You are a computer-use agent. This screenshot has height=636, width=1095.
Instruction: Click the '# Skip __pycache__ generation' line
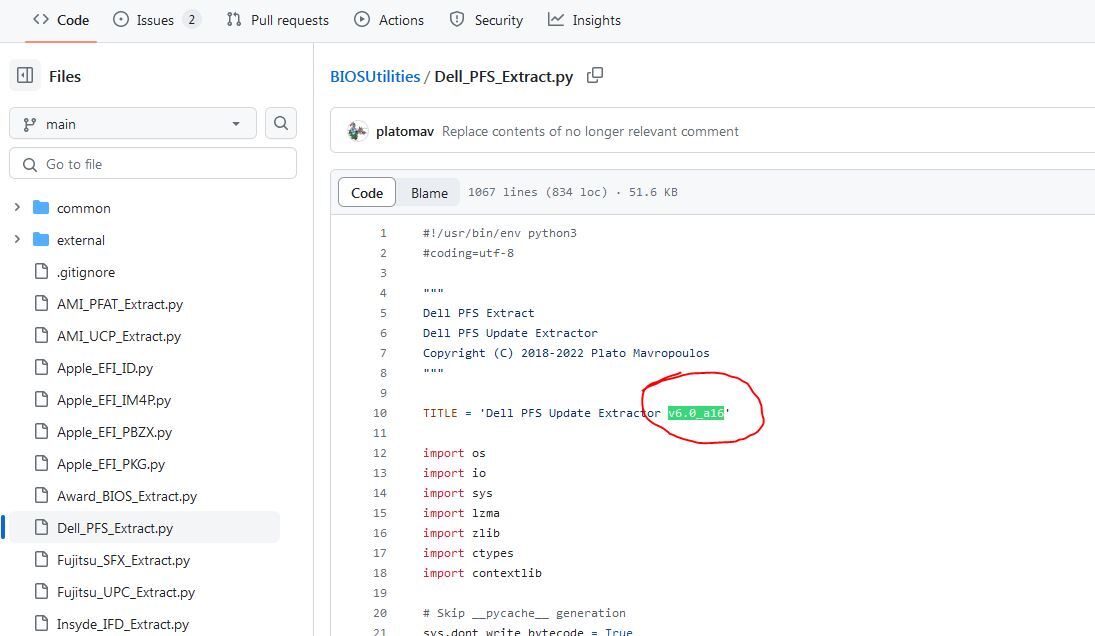[524, 613]
